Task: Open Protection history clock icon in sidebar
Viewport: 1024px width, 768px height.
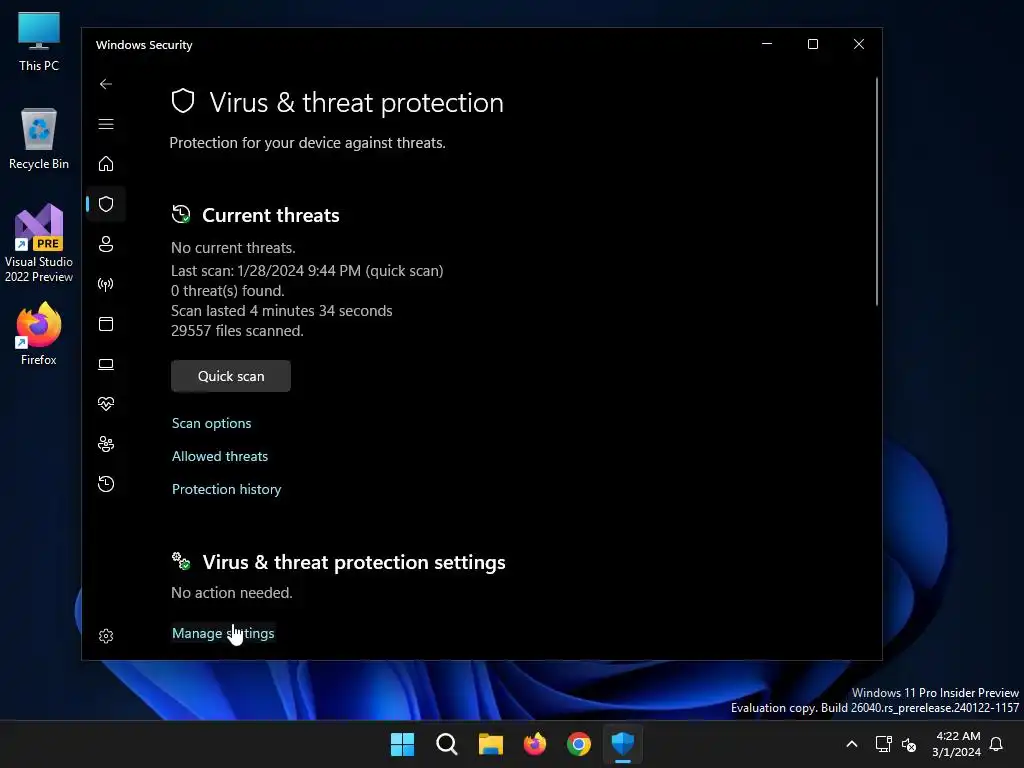Action: [106, 484]
